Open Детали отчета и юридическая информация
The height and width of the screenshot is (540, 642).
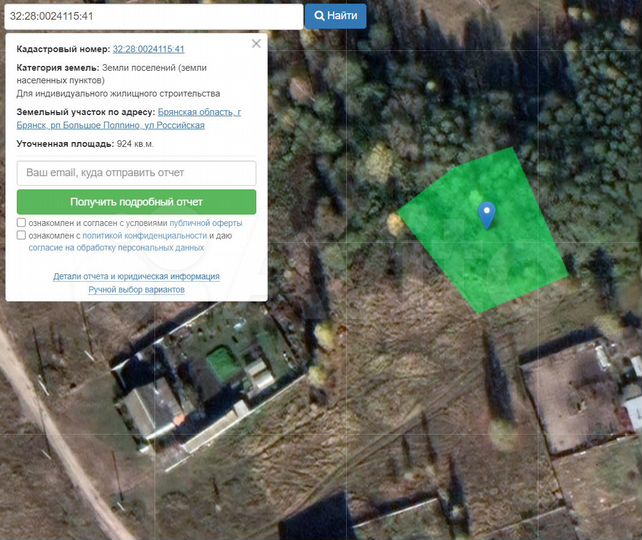(137, 276)
